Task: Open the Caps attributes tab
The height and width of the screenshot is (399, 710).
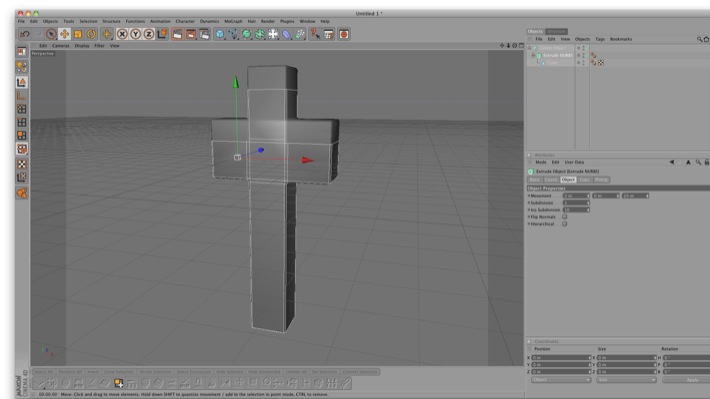Action: coord(585,180)
